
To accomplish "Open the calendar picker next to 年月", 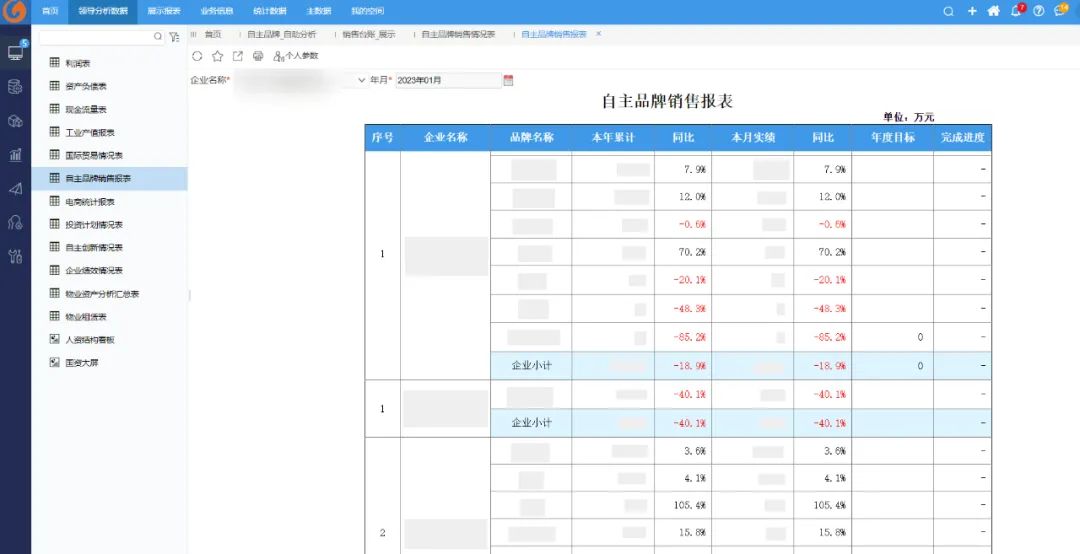I will coord(508,80).
